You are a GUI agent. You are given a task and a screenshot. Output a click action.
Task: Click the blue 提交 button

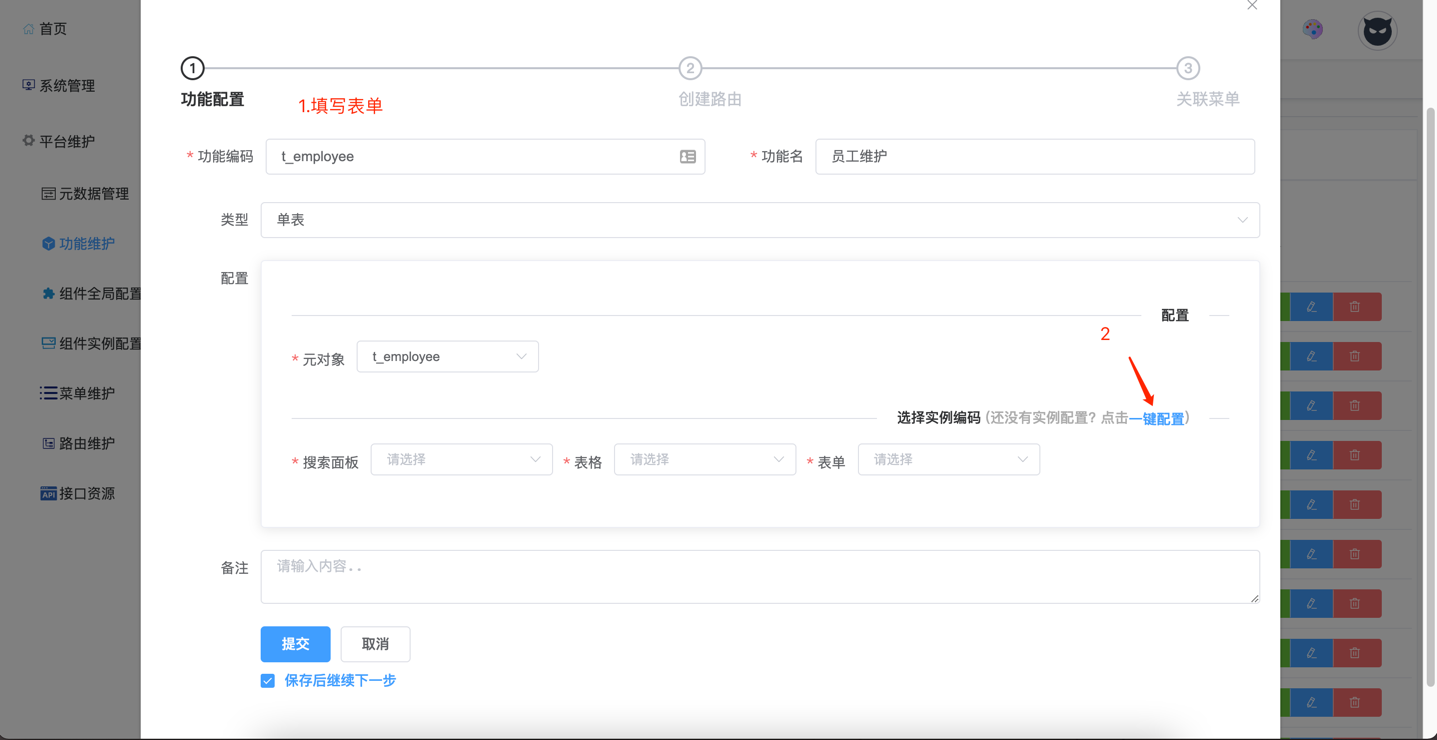[295, 644]
